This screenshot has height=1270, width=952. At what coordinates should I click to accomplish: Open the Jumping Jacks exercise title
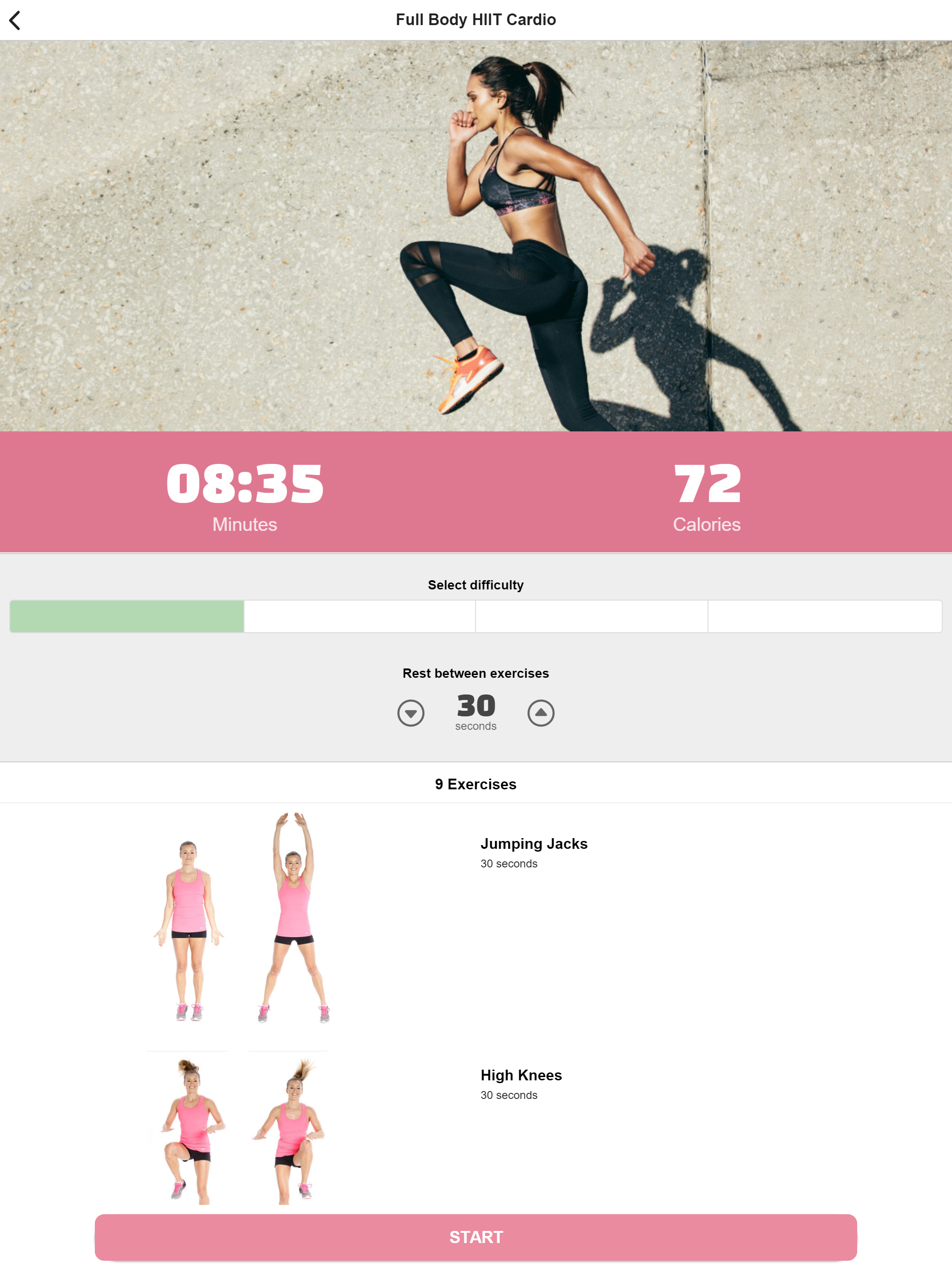[x=534, y=843]
